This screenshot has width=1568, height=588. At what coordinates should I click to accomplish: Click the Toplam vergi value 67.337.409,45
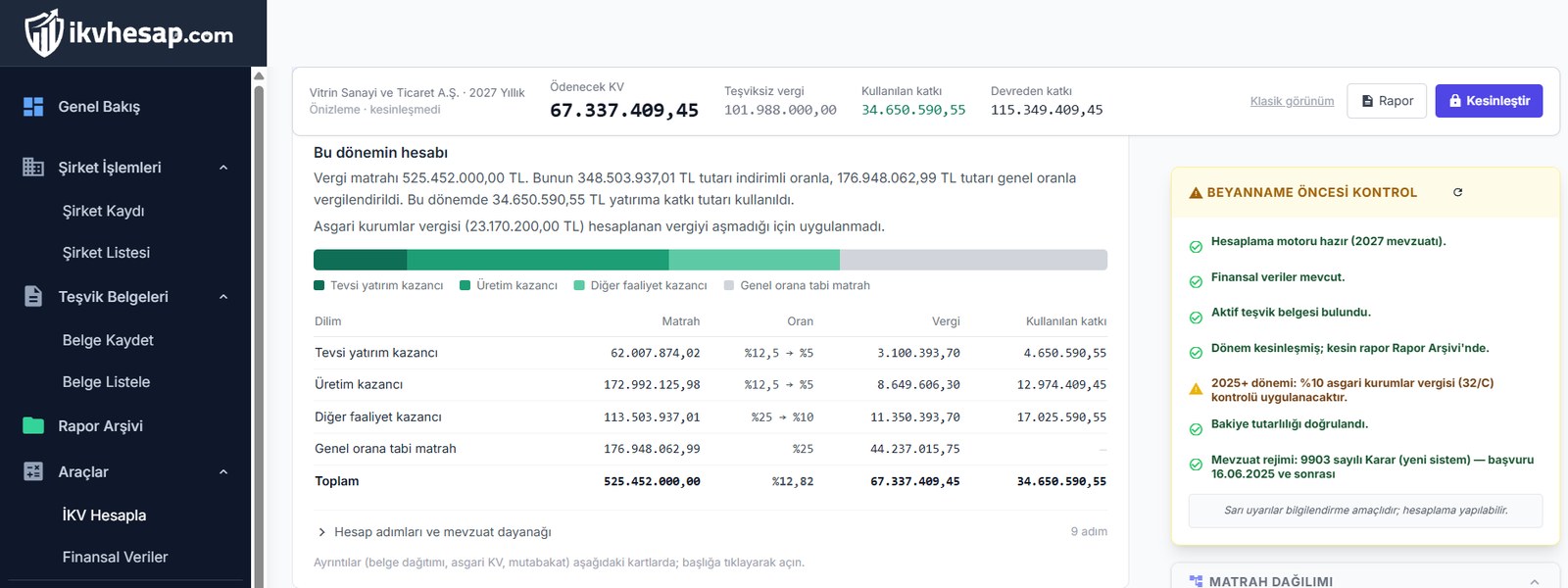[915, 482]
